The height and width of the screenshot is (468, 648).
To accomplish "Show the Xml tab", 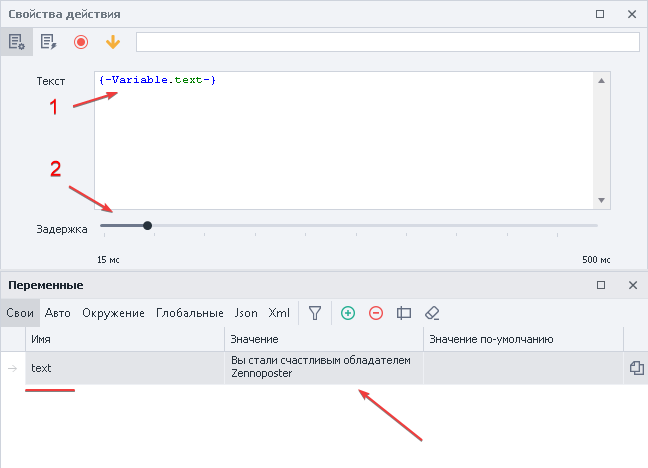I will (279, 313).
